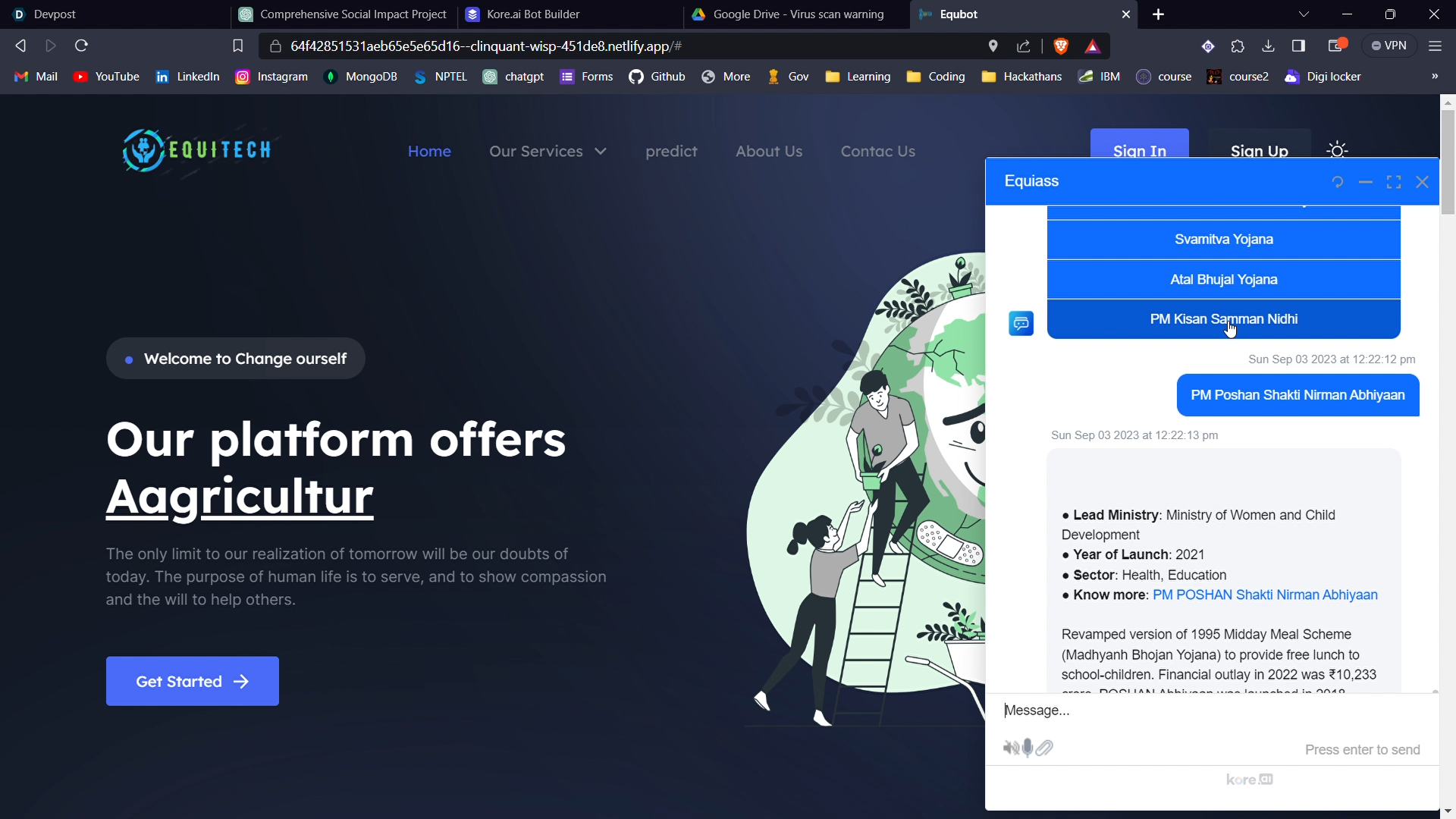Open PM POSHAN Shakti Nirman Abhiyaan link
Image resolution: width=1456 pixels, height=819 pixels.
[1264, 595]
